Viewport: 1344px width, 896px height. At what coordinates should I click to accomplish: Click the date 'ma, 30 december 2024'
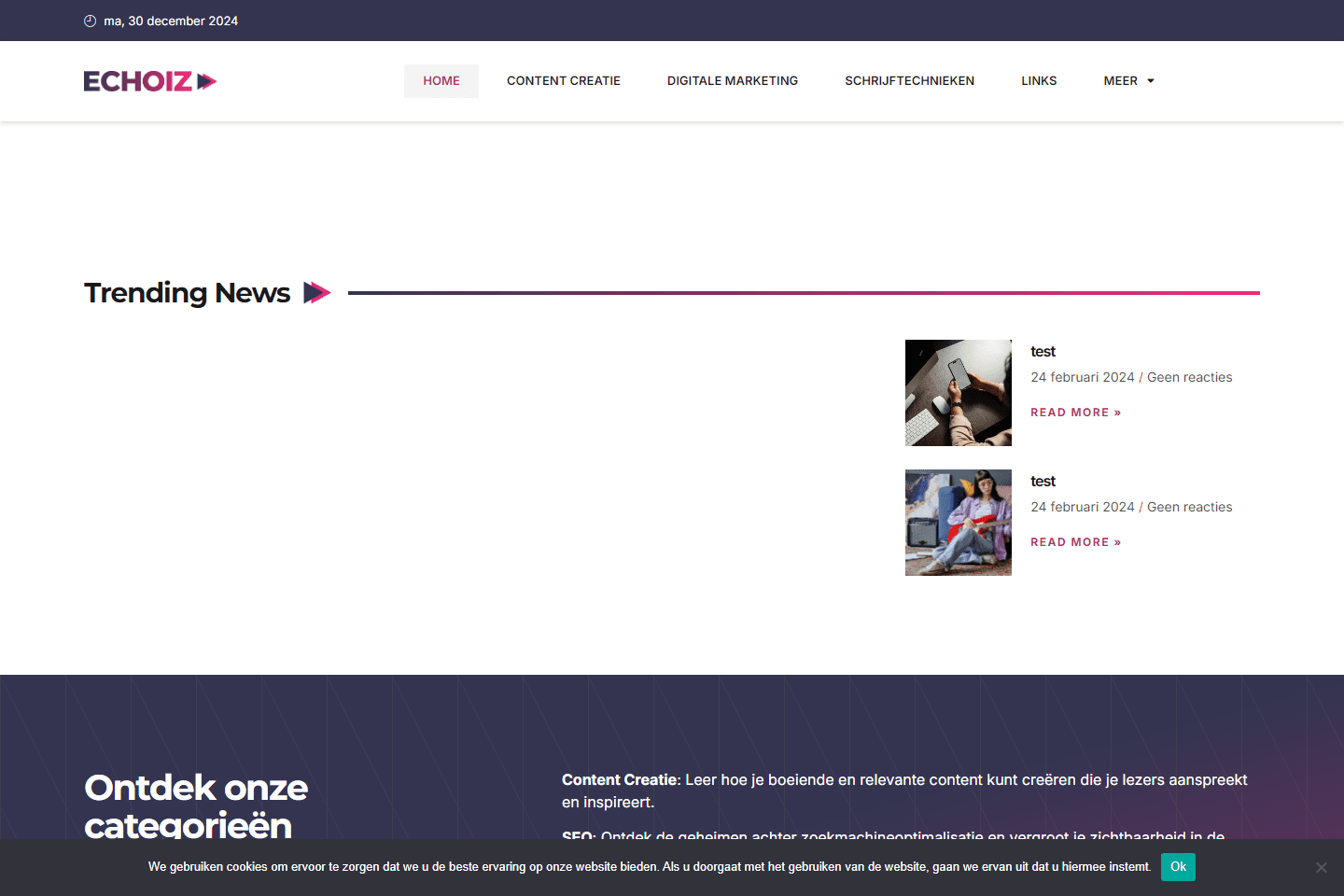tap(171, 21)
